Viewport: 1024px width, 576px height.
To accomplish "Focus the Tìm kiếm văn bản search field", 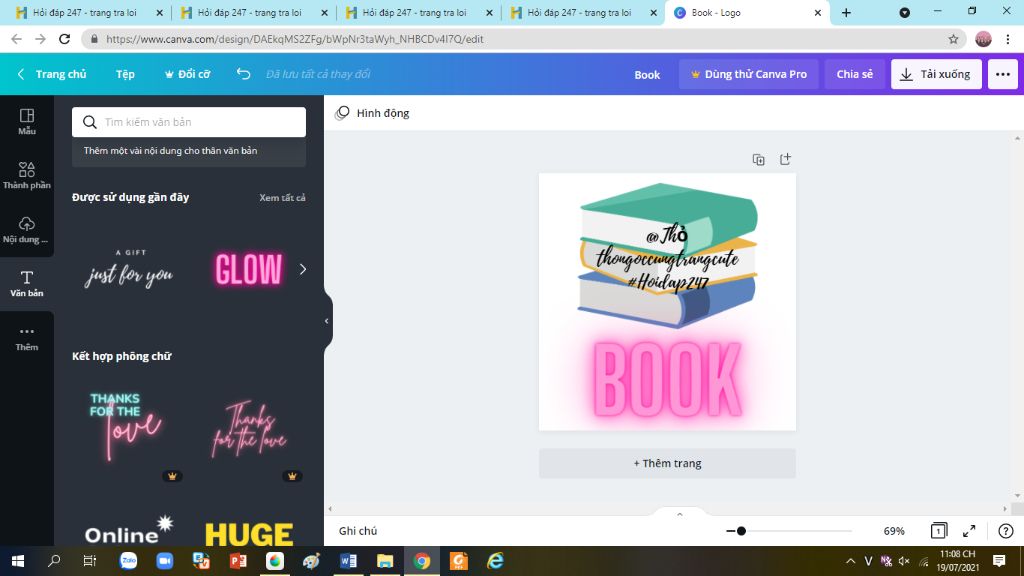I will coord(189,122).
